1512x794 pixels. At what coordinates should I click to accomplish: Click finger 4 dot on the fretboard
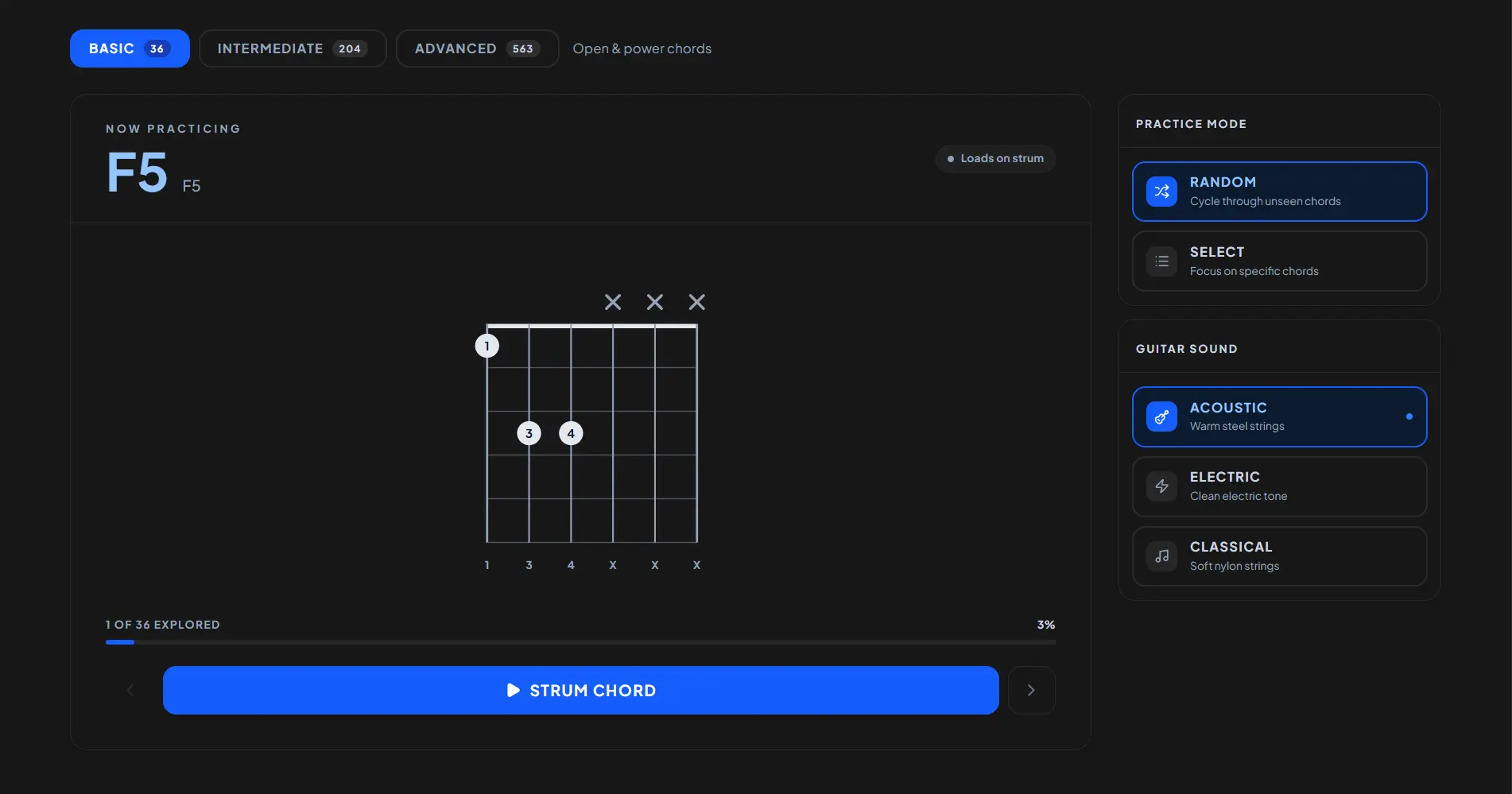point(571,433)
